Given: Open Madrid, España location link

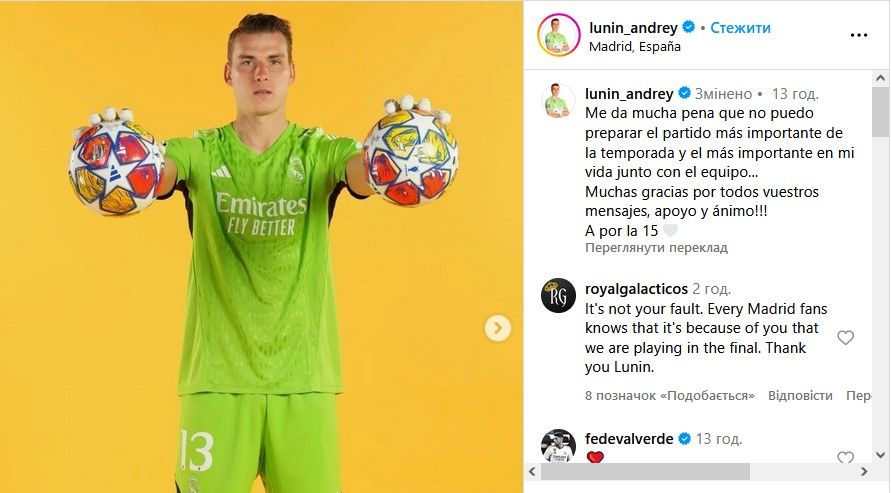Looking at the screenshot, I should [635, 47].
